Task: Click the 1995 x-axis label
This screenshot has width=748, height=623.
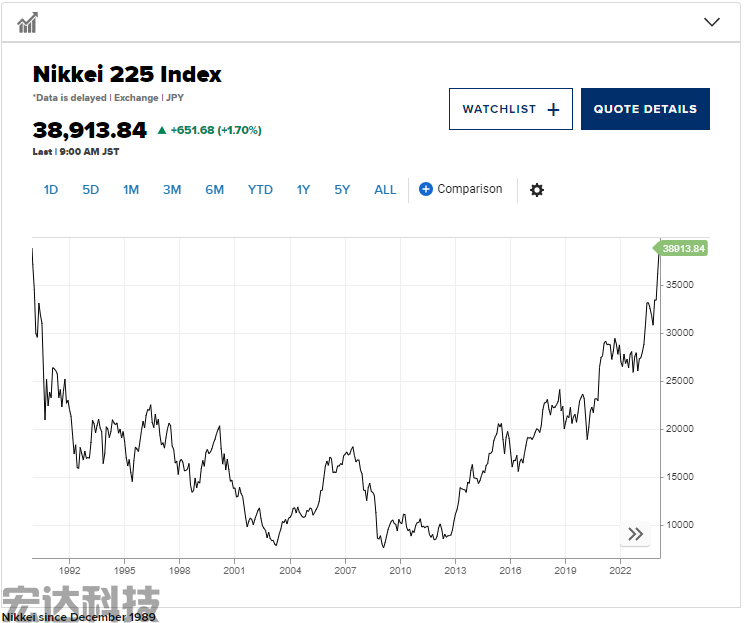Action: (x=125, y=570)
